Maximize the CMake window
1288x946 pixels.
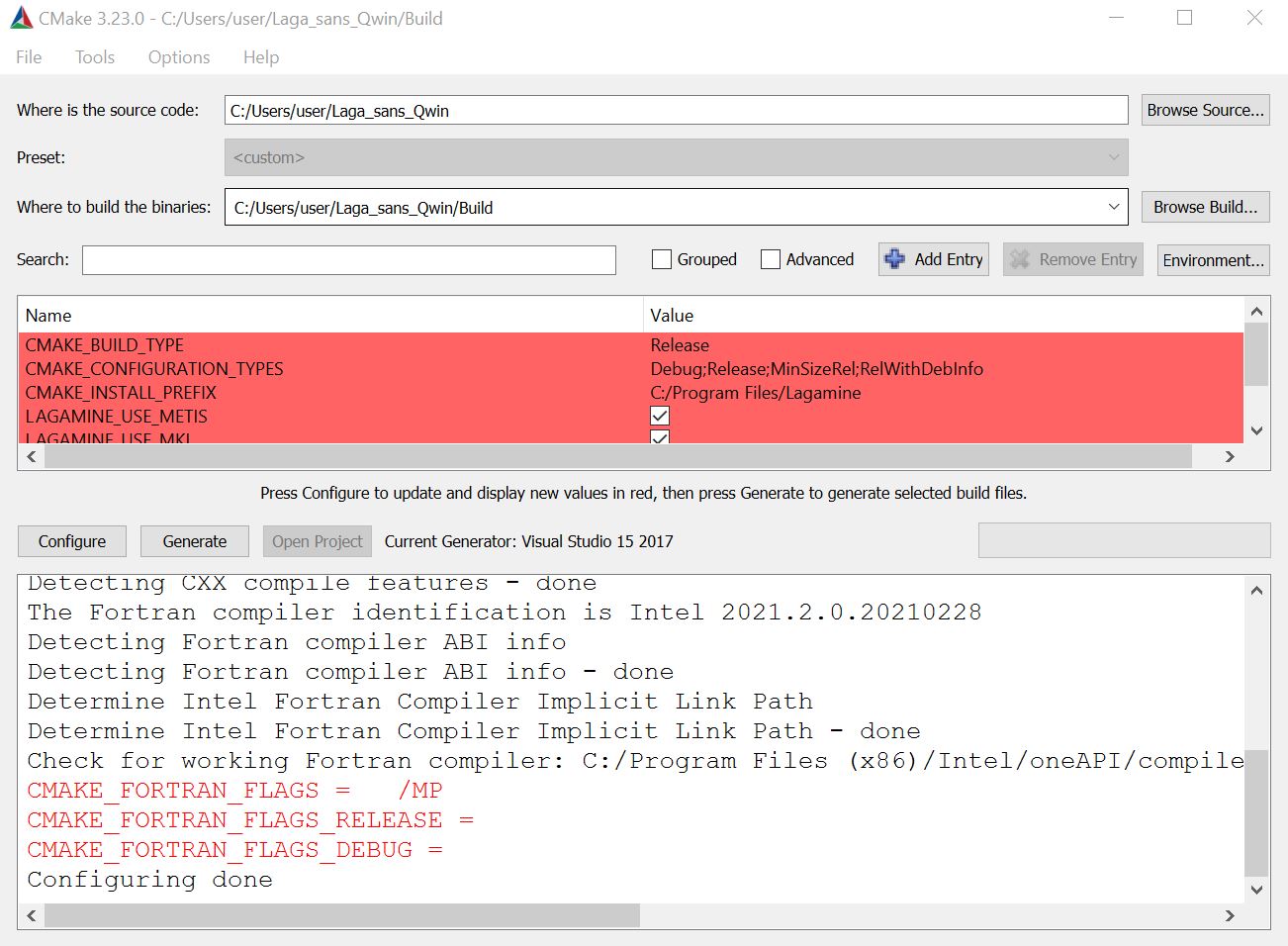(1184, 18)
